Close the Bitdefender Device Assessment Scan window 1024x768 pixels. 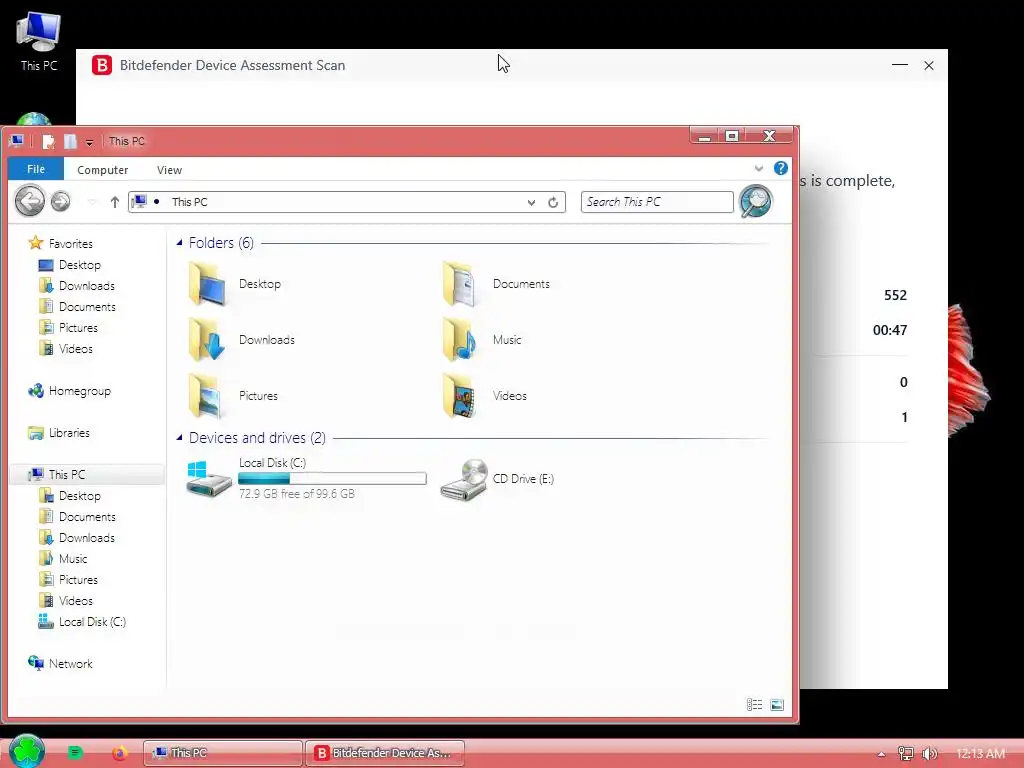[x=929, y=65]
